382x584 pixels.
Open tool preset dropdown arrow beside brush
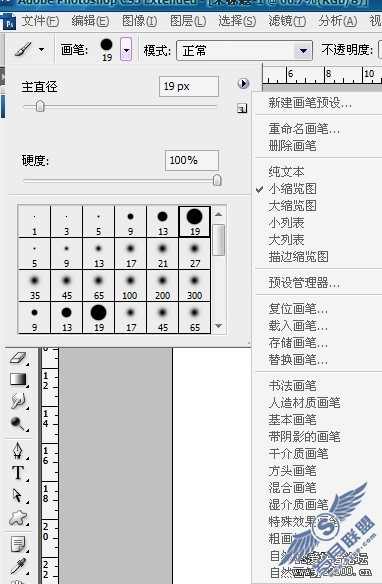(41, 49)
